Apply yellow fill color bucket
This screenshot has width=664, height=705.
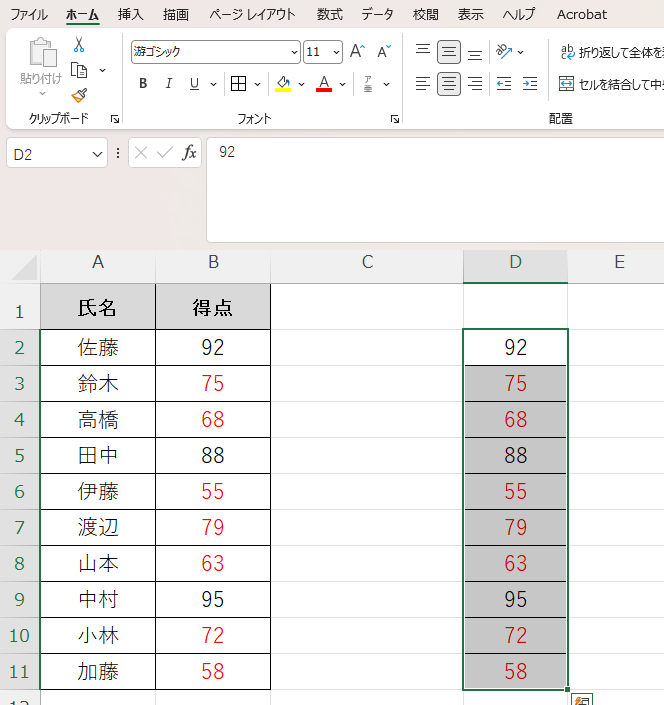283,84
